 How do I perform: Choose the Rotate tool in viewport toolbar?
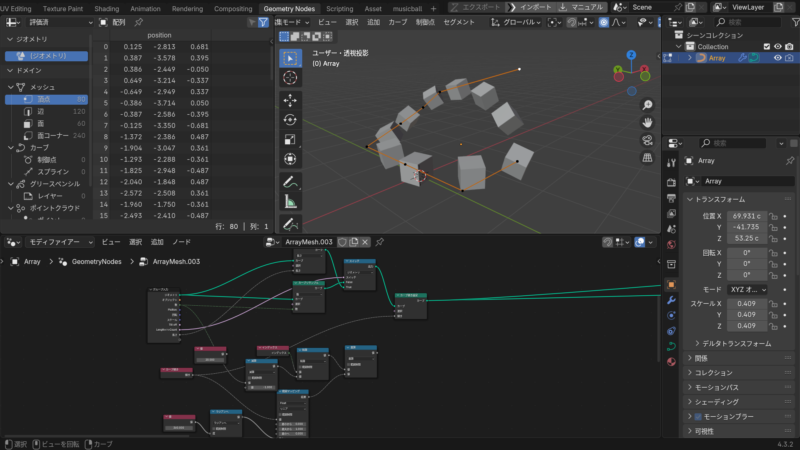(x=290, y=120)
